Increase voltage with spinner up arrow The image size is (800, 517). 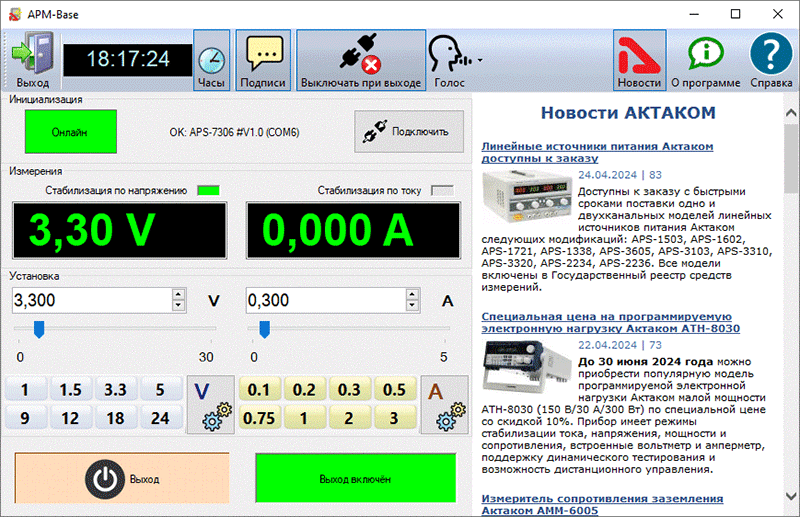tap(179, 294)
